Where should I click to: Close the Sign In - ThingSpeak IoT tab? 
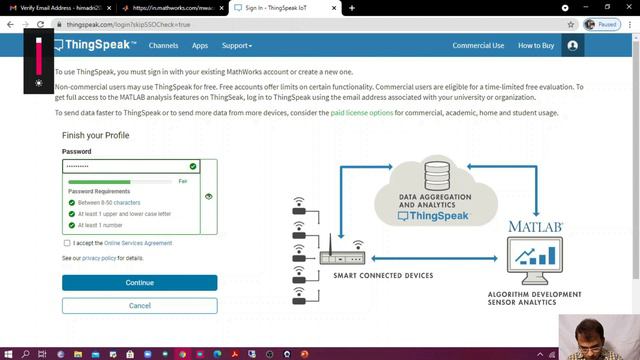[x=334, y=8]
